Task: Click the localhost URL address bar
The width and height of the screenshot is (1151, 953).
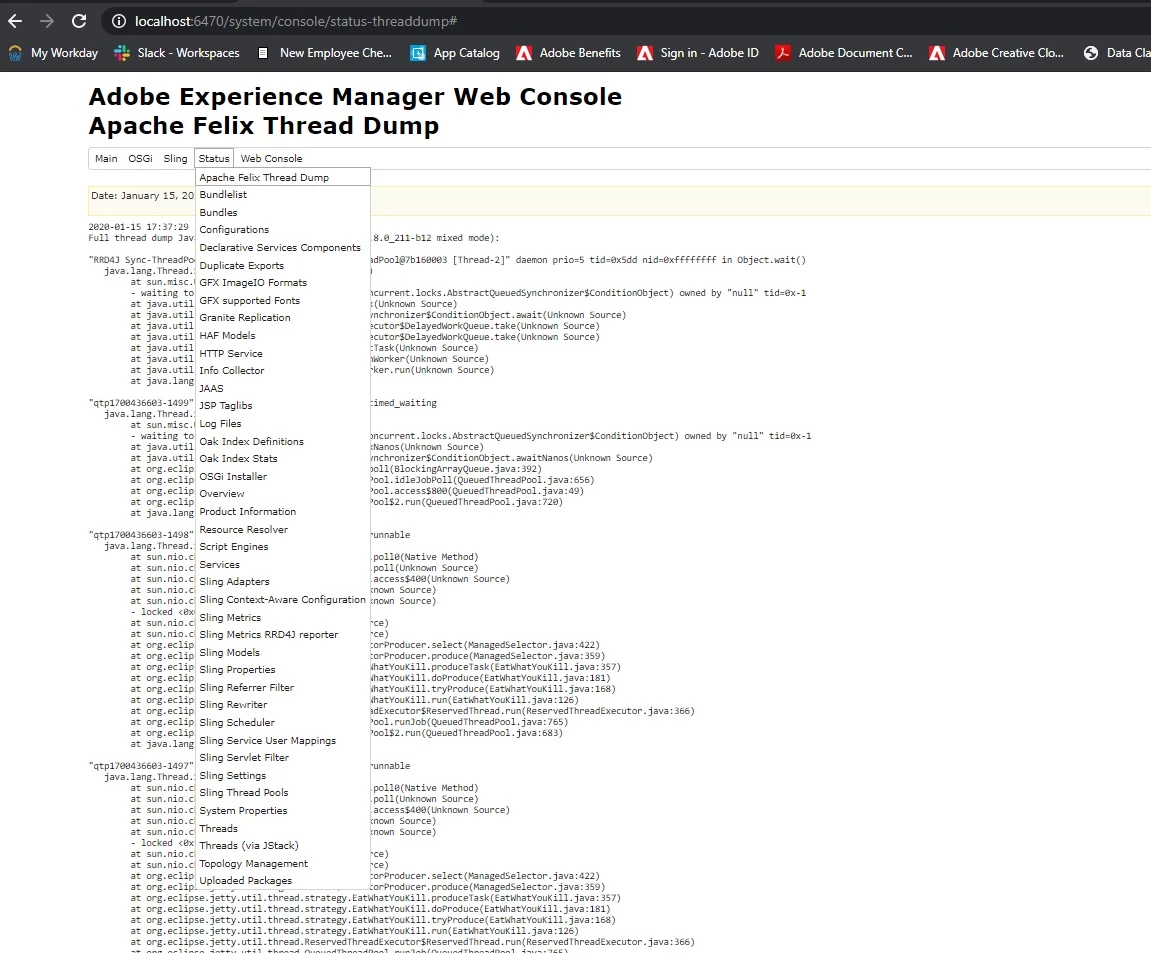Action: [295, 21]
